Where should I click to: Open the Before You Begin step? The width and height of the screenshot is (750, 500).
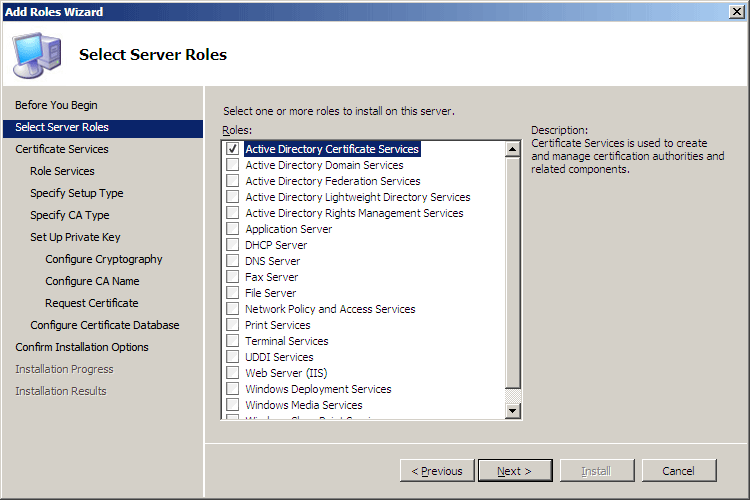pyautogui.click(x=56, y=105)
